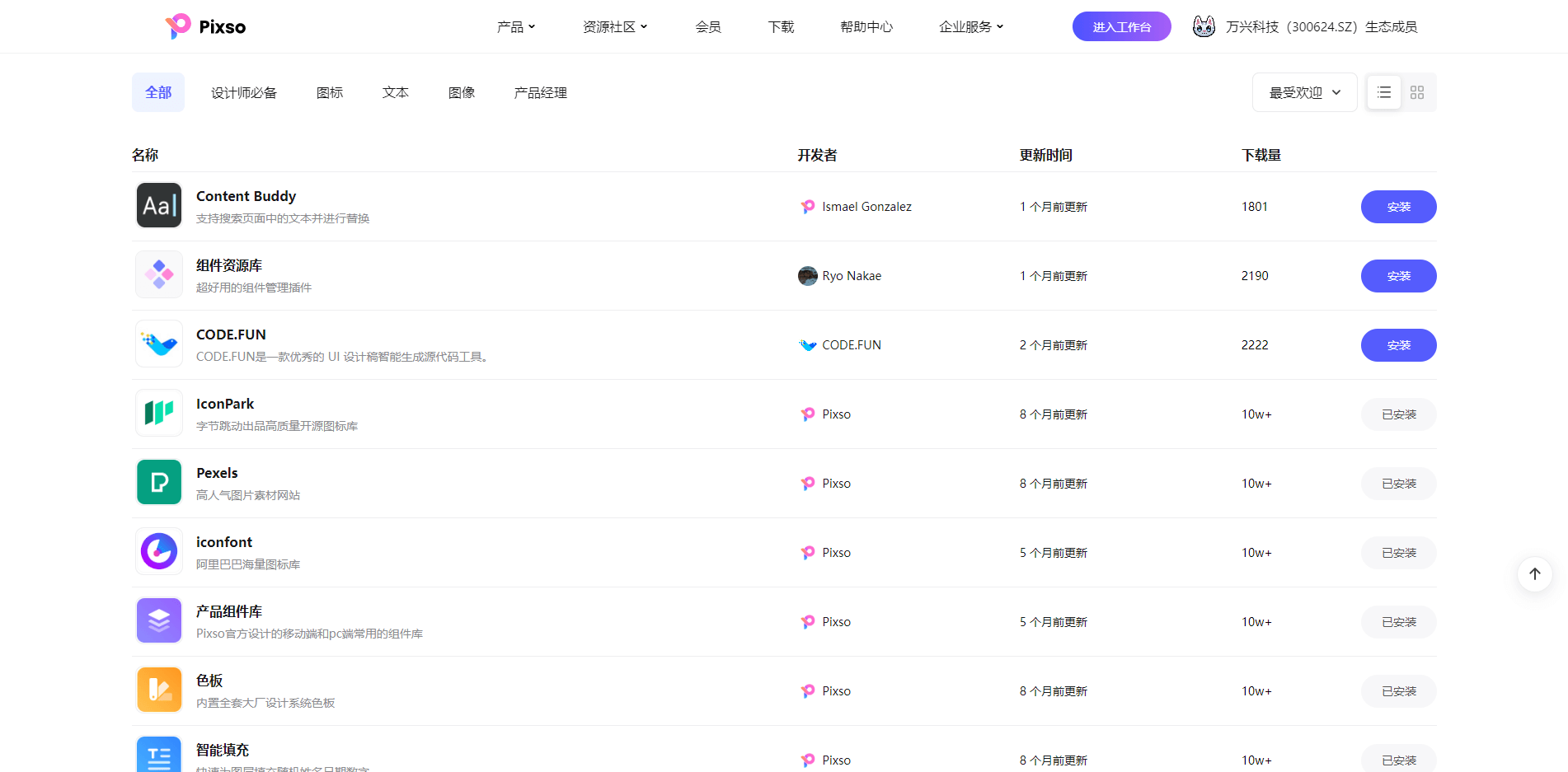
Task: Open the CODE.FUN bird plugin icon
Action: 159,344
